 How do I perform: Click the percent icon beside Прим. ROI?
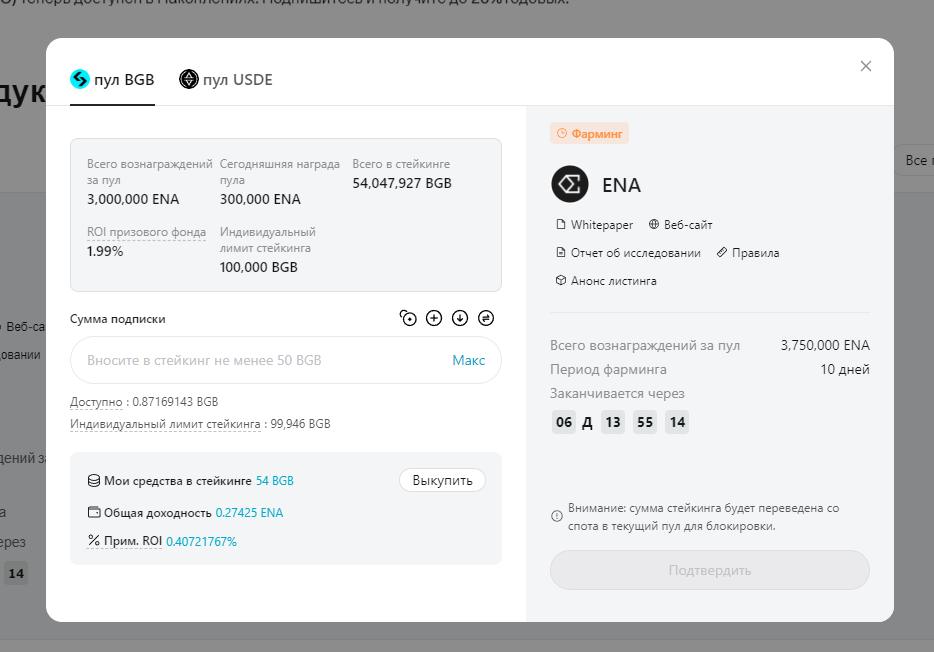coord(94,541)
